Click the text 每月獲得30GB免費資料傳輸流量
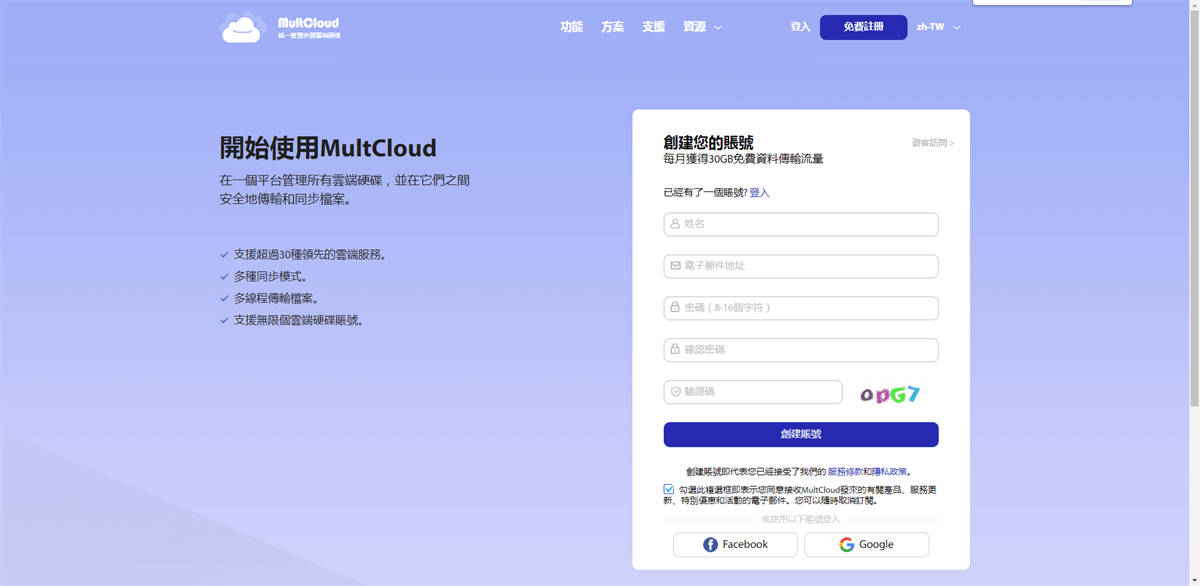This screenshot has width=1200, height=586. click(743, 159)
